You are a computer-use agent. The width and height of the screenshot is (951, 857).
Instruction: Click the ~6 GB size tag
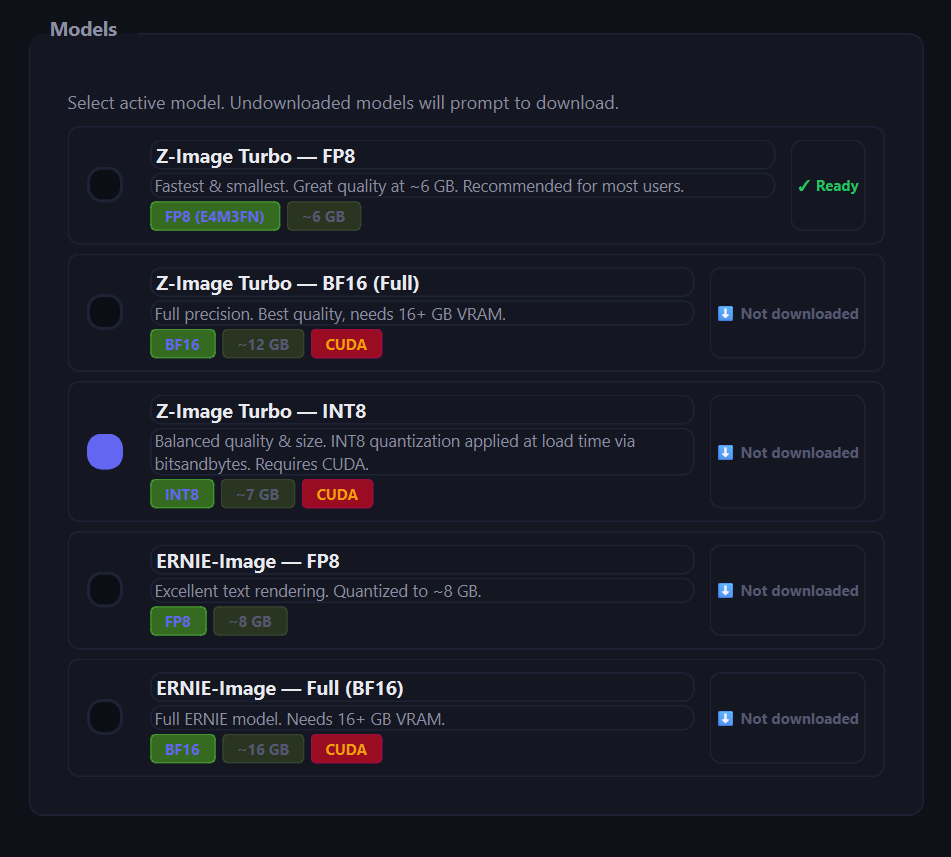(x=324, y=217)
